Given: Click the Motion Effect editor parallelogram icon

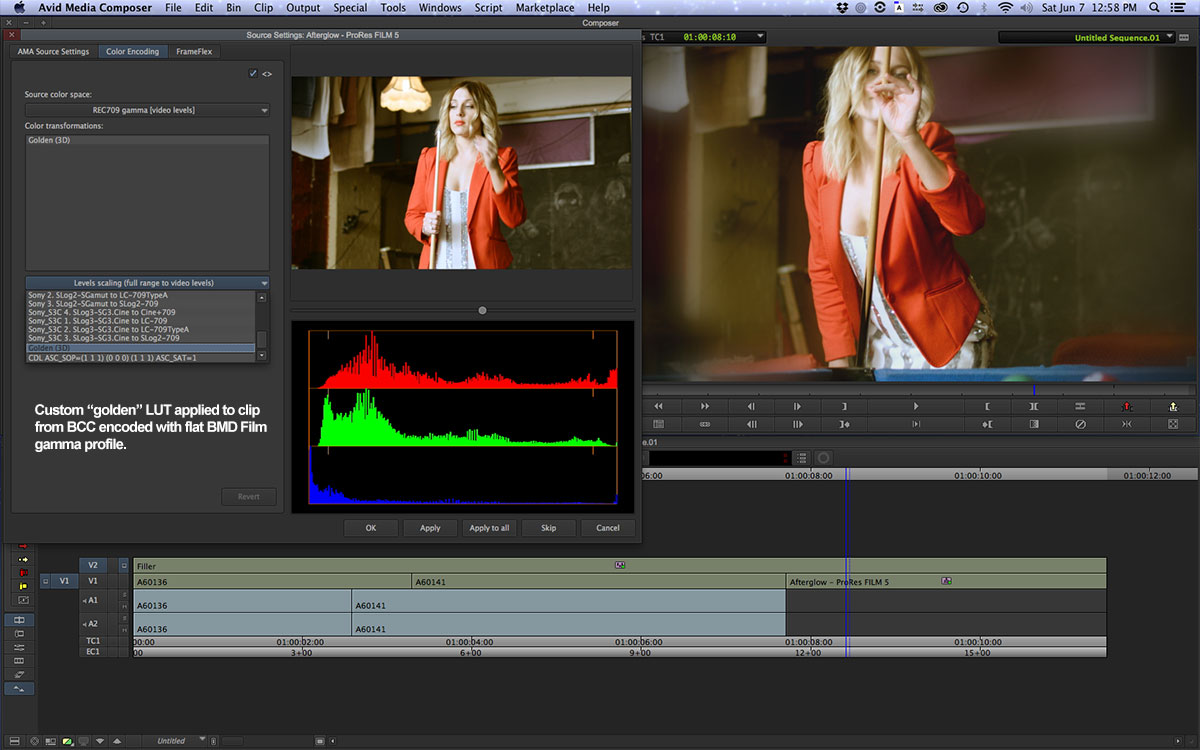Looking at the screenshot, I should [x=19, y=674].
